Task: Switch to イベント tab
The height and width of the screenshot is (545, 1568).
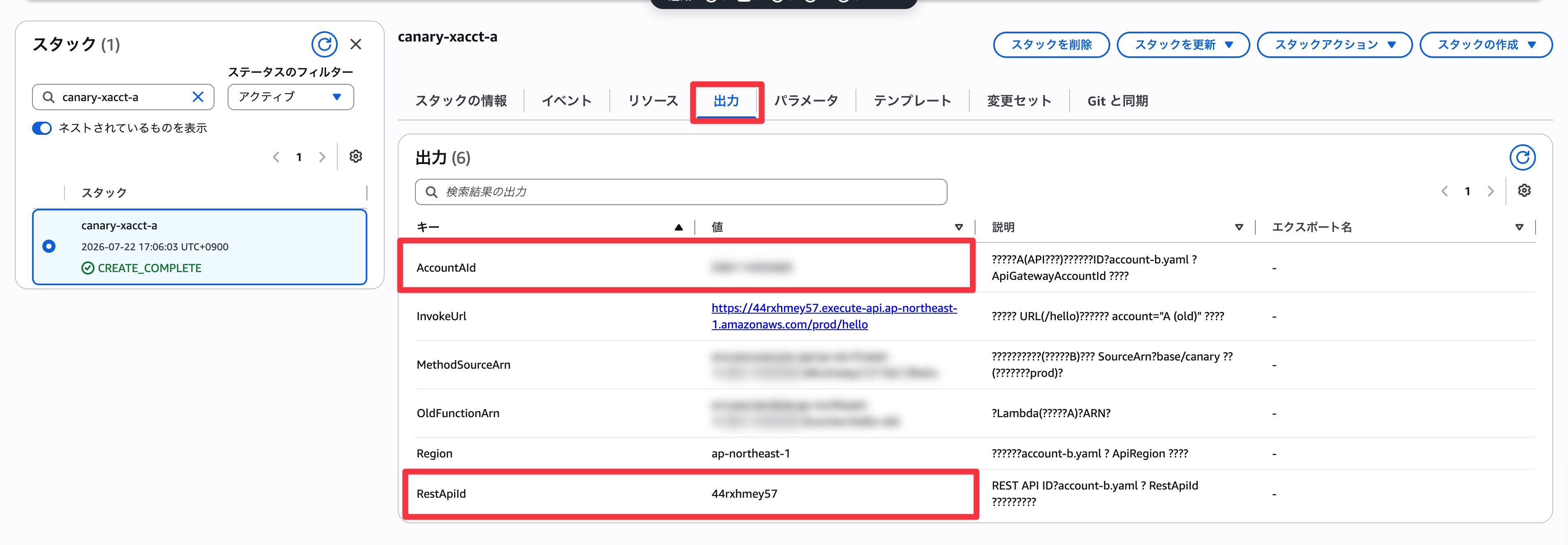Action: [567, 101]
